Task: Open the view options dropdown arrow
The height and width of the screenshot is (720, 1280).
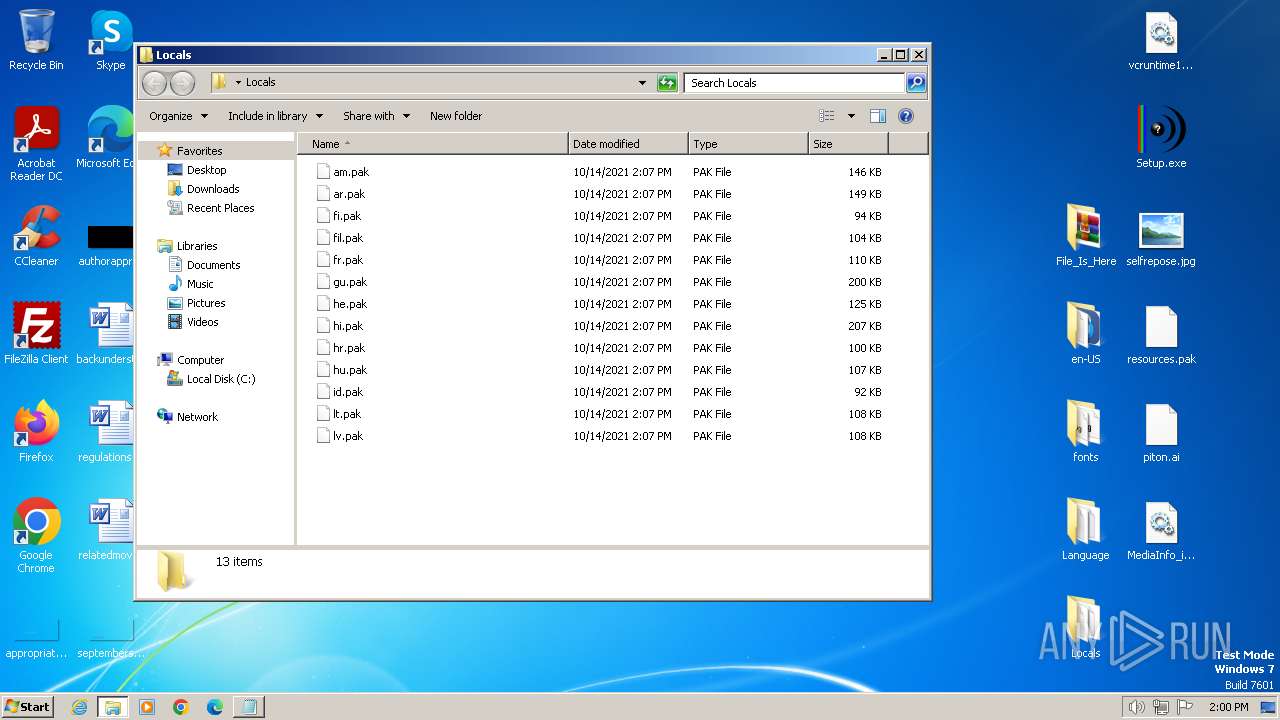Action: (851, 116)
